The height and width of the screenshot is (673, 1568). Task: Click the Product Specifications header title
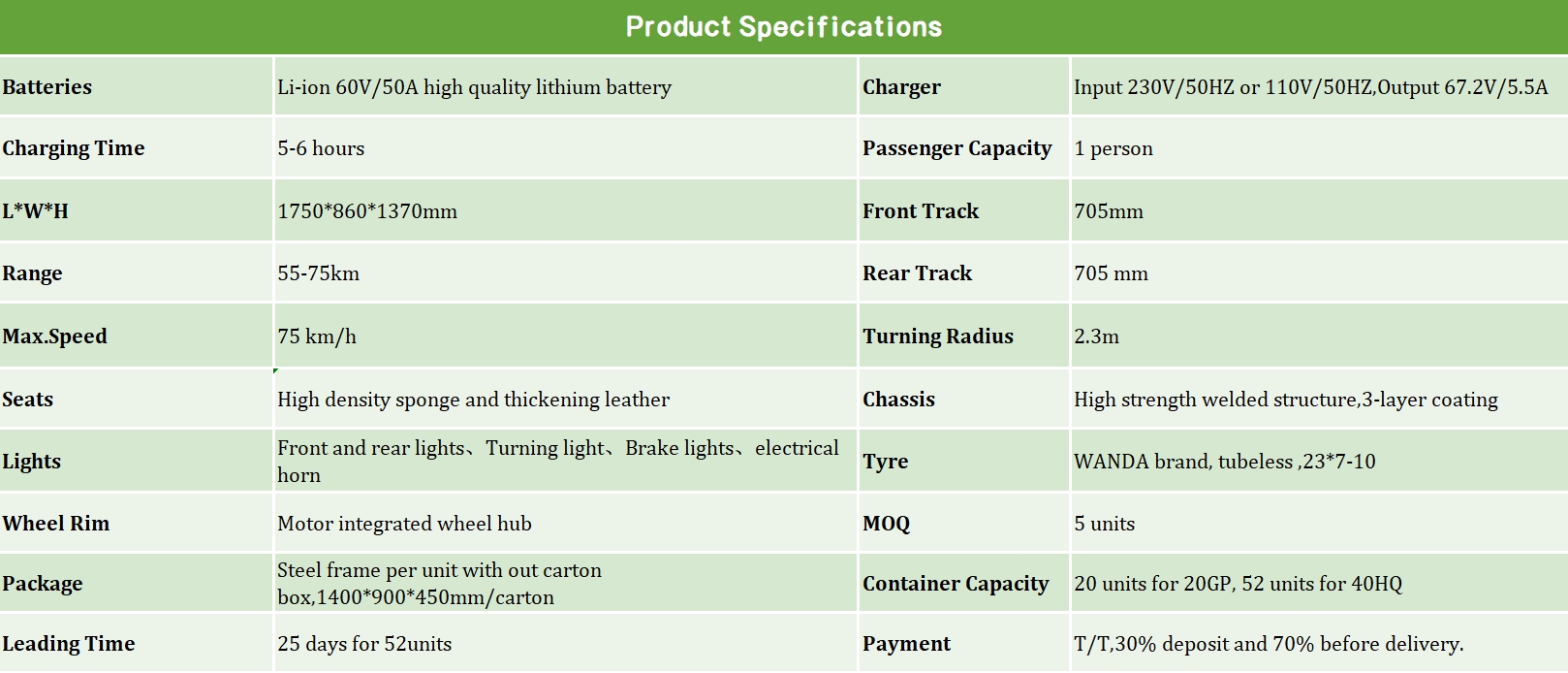click(783, 26)
